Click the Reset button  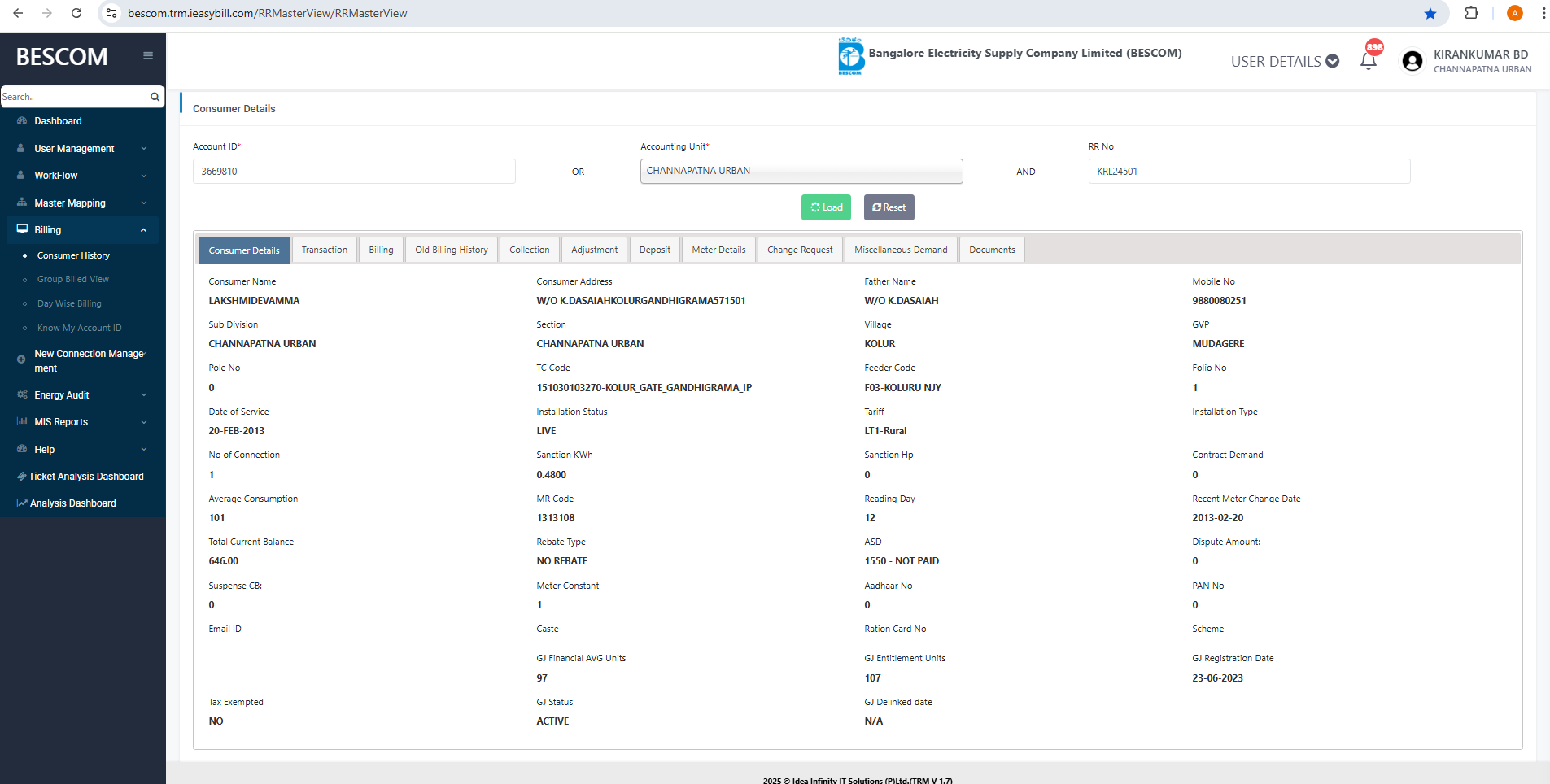click(x=889, y=207)
